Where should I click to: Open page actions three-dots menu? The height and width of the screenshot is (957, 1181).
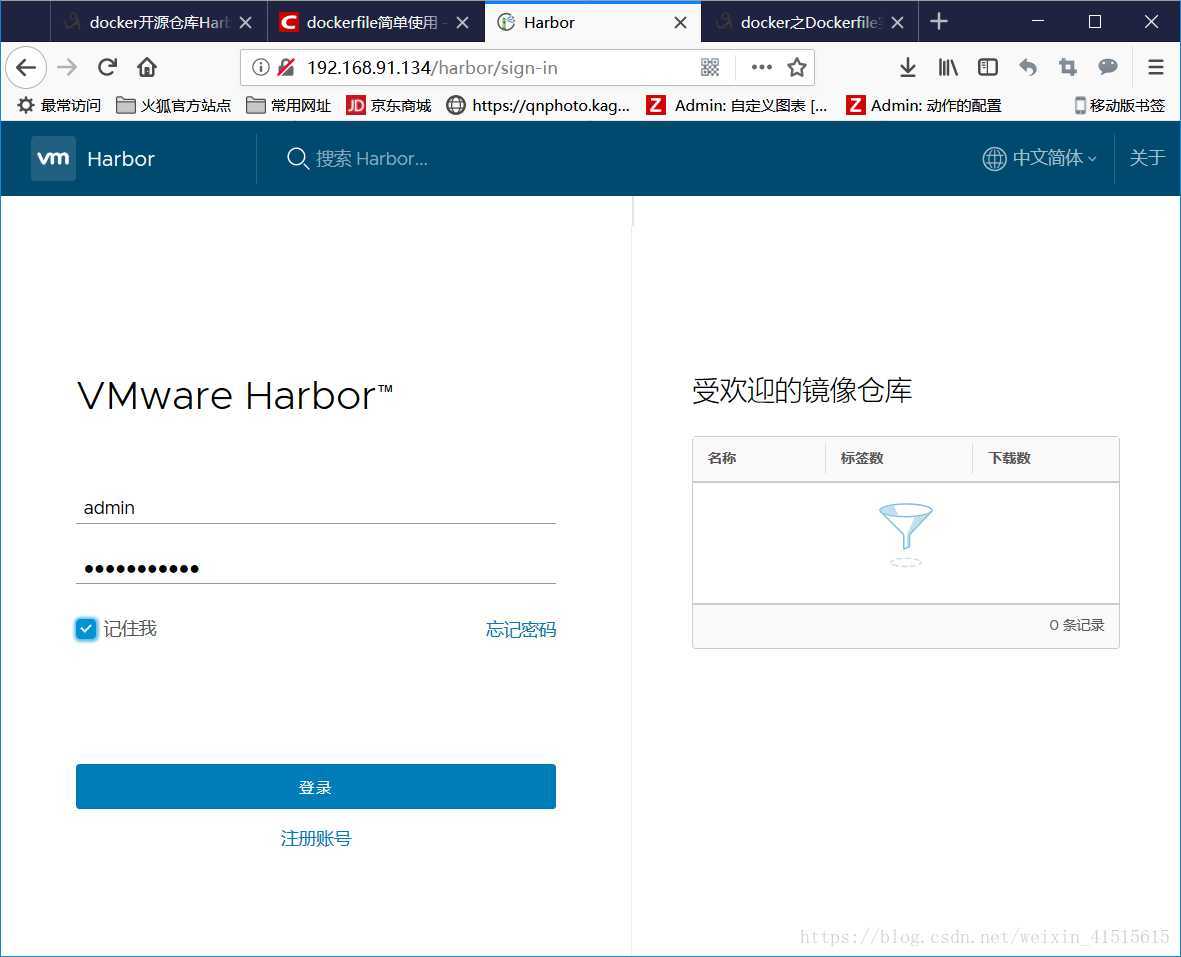point(761,68)
